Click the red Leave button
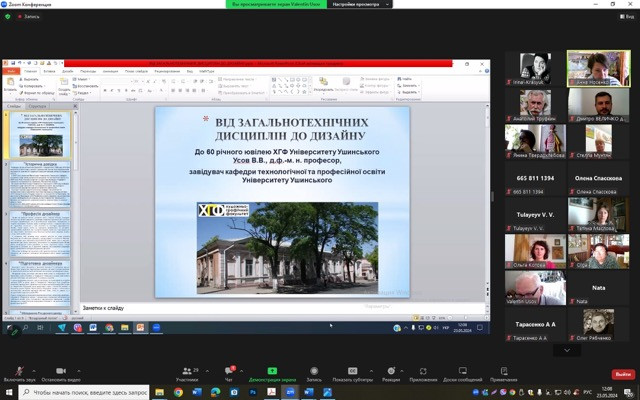640x400 pixels. [623, 374]
